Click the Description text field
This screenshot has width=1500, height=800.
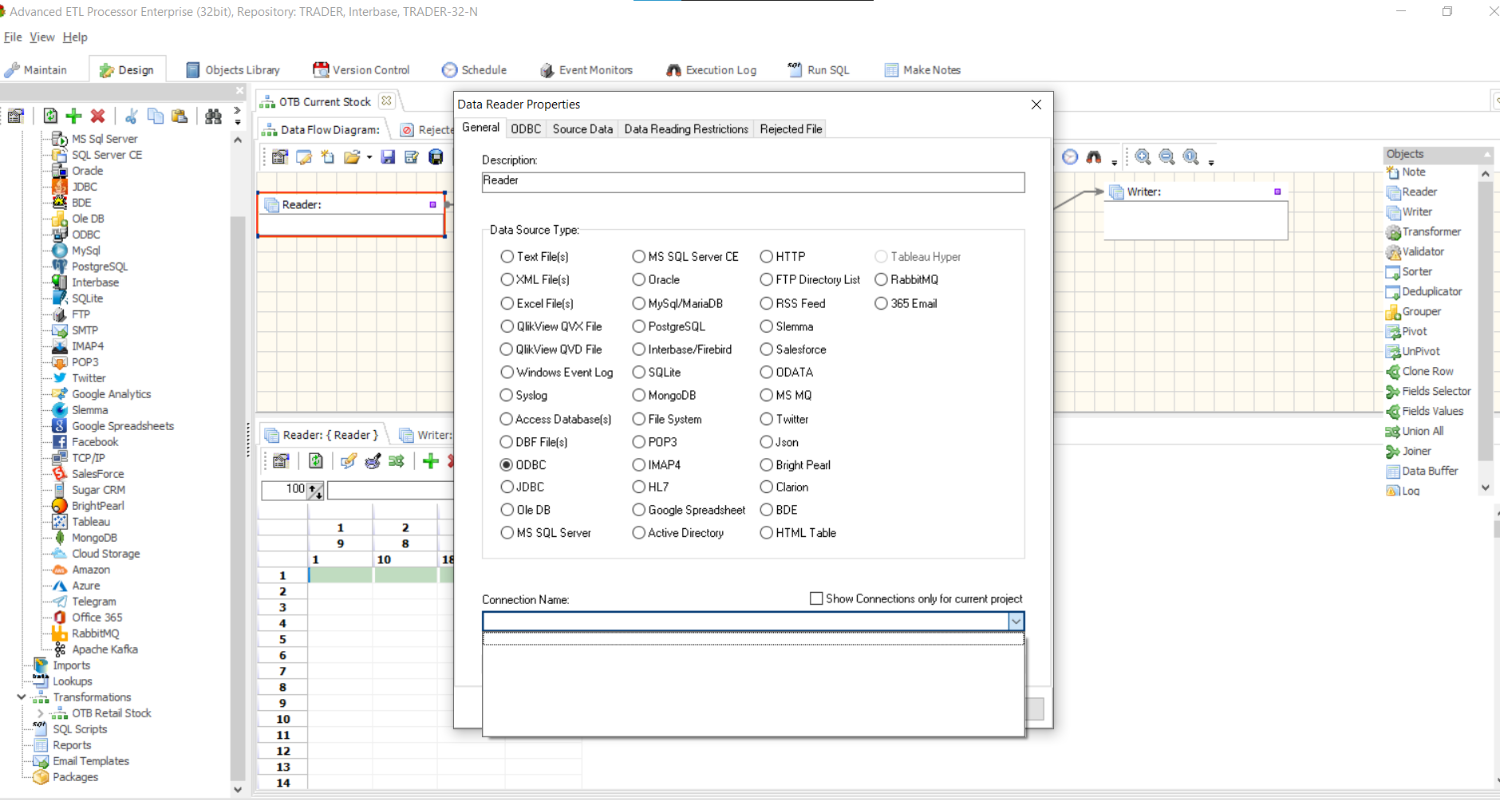tap(753, 182)
